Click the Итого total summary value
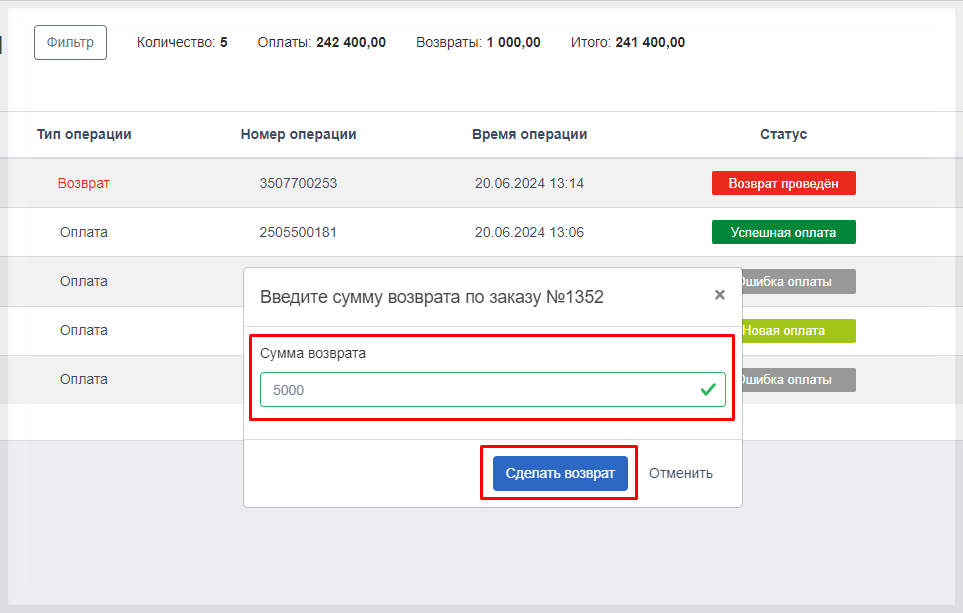Image resolution: width=963 pixels, height=613 pixels. click(650, 42)
